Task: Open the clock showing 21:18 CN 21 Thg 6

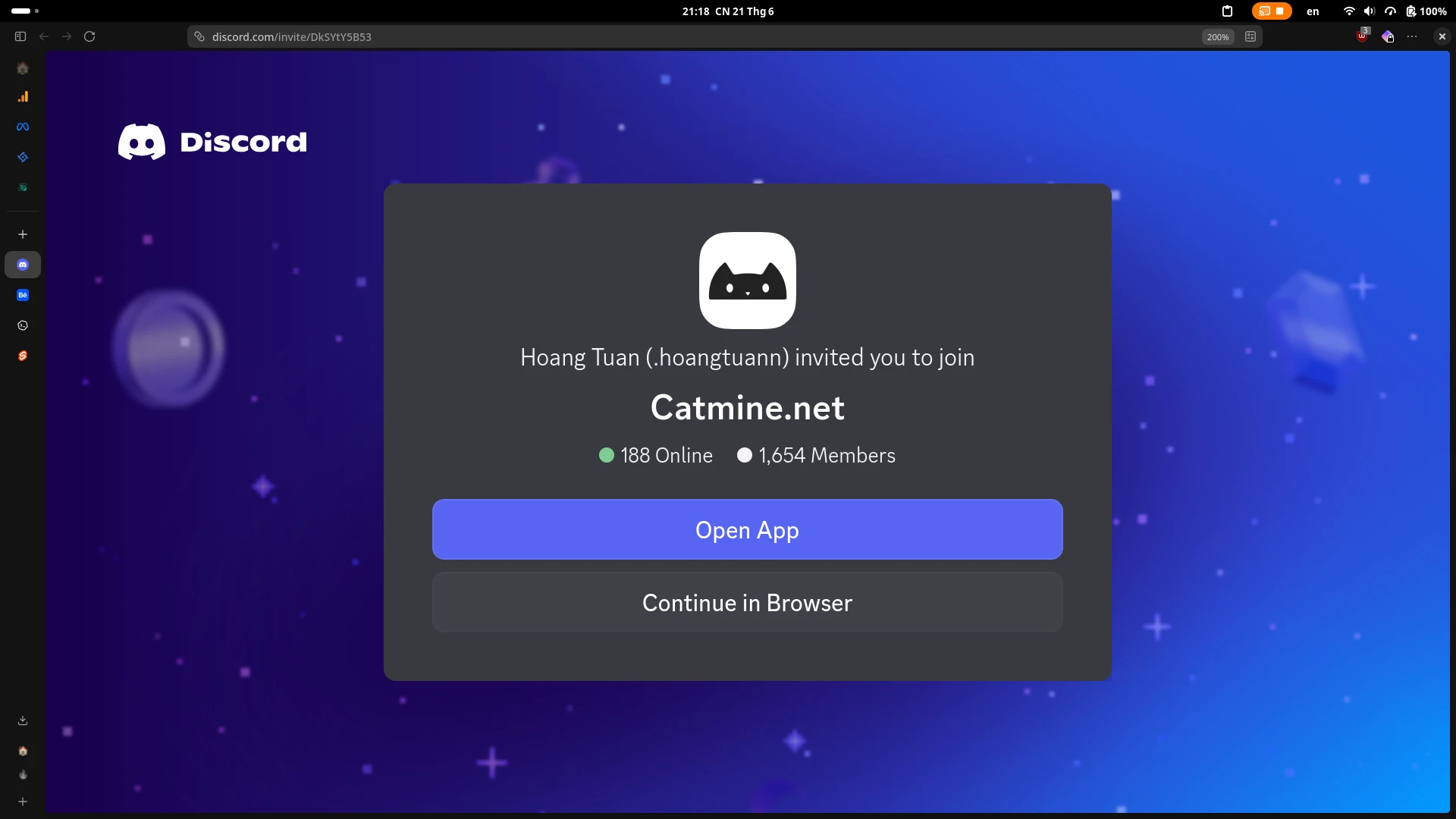Action: tap(728, 11)
